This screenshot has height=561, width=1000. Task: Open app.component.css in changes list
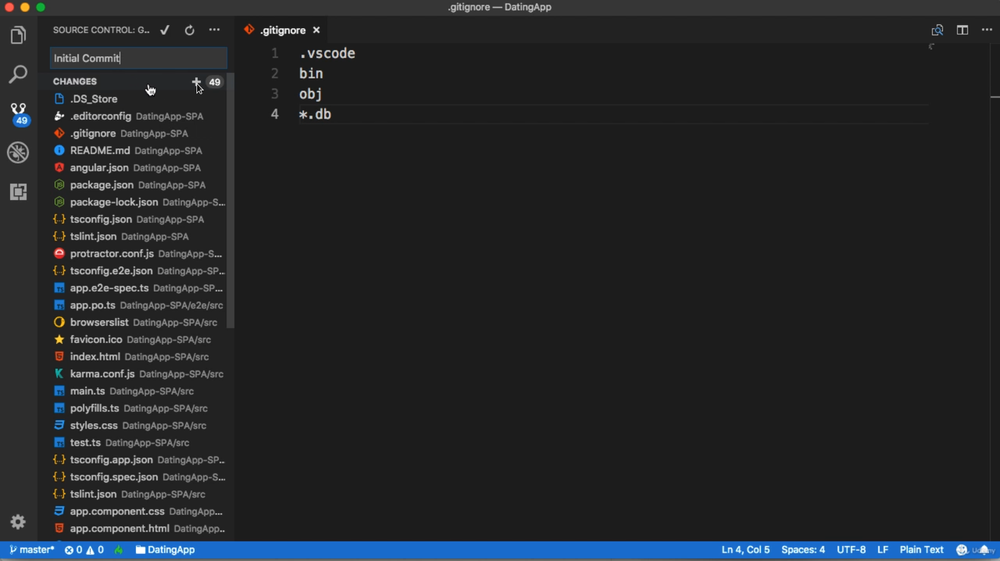tap(138, 511)
